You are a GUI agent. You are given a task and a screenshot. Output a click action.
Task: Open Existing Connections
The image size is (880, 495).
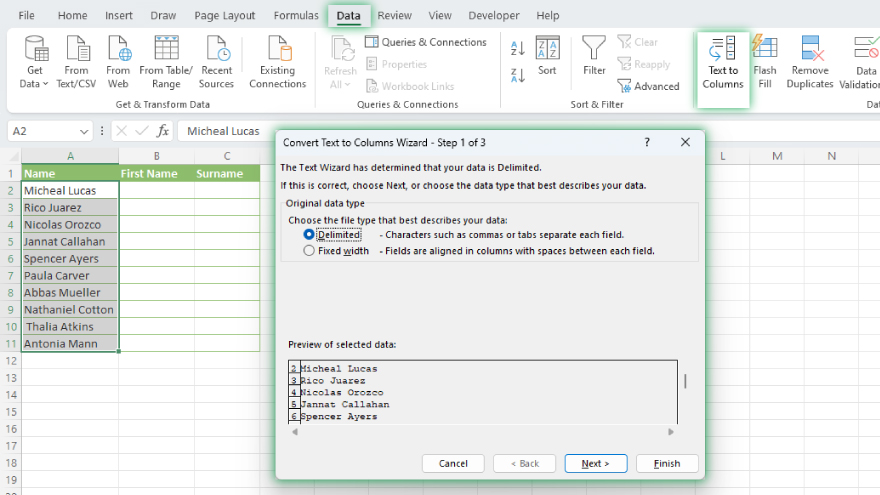pyautogui.click(x=278, y=62)
